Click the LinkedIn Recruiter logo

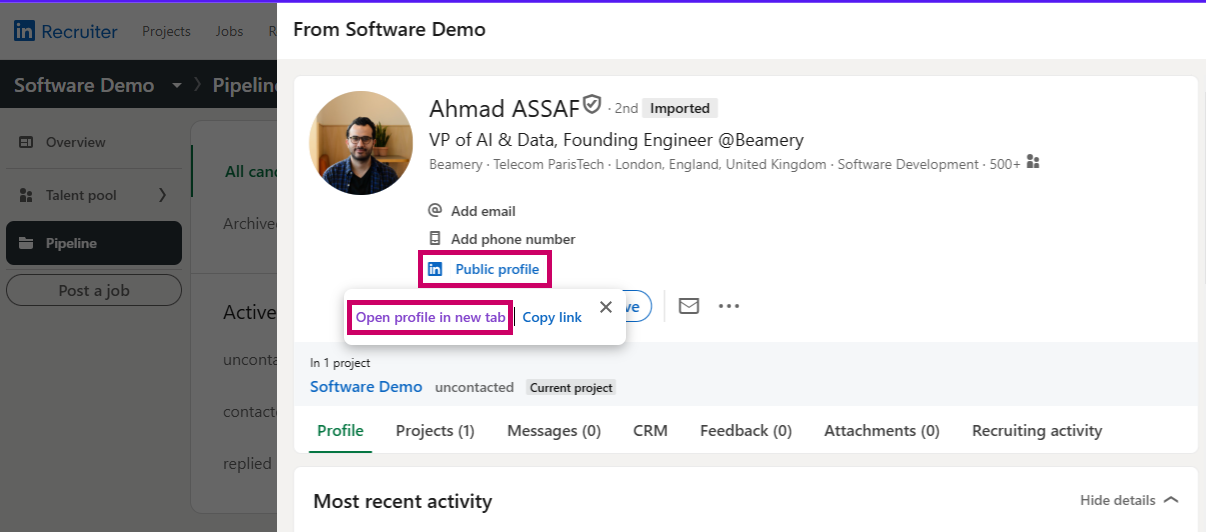point(66,31)
